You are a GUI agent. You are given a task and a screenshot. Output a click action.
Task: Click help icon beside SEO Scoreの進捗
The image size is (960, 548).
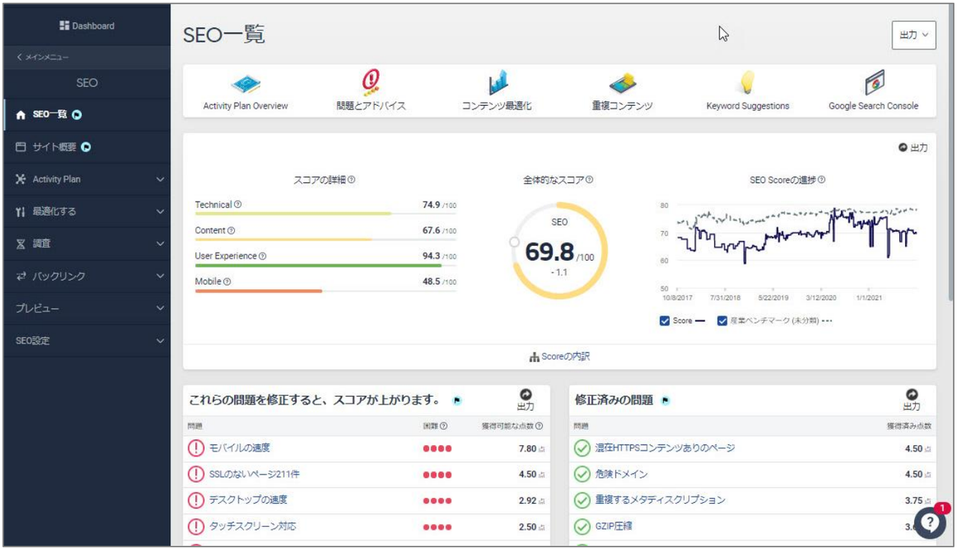click(822, 180)
